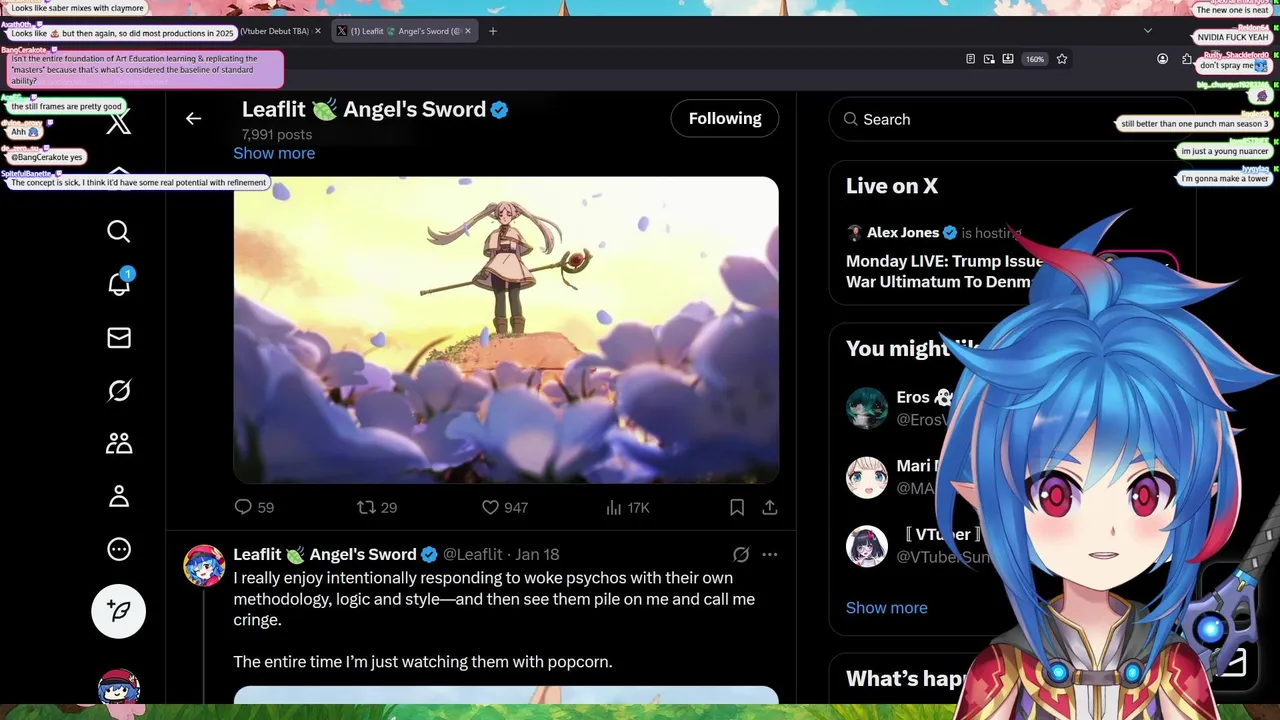This screenshot has width=1280, height=720.
Task: Expand post text with Show more
Action: click(x=274, y=153)
